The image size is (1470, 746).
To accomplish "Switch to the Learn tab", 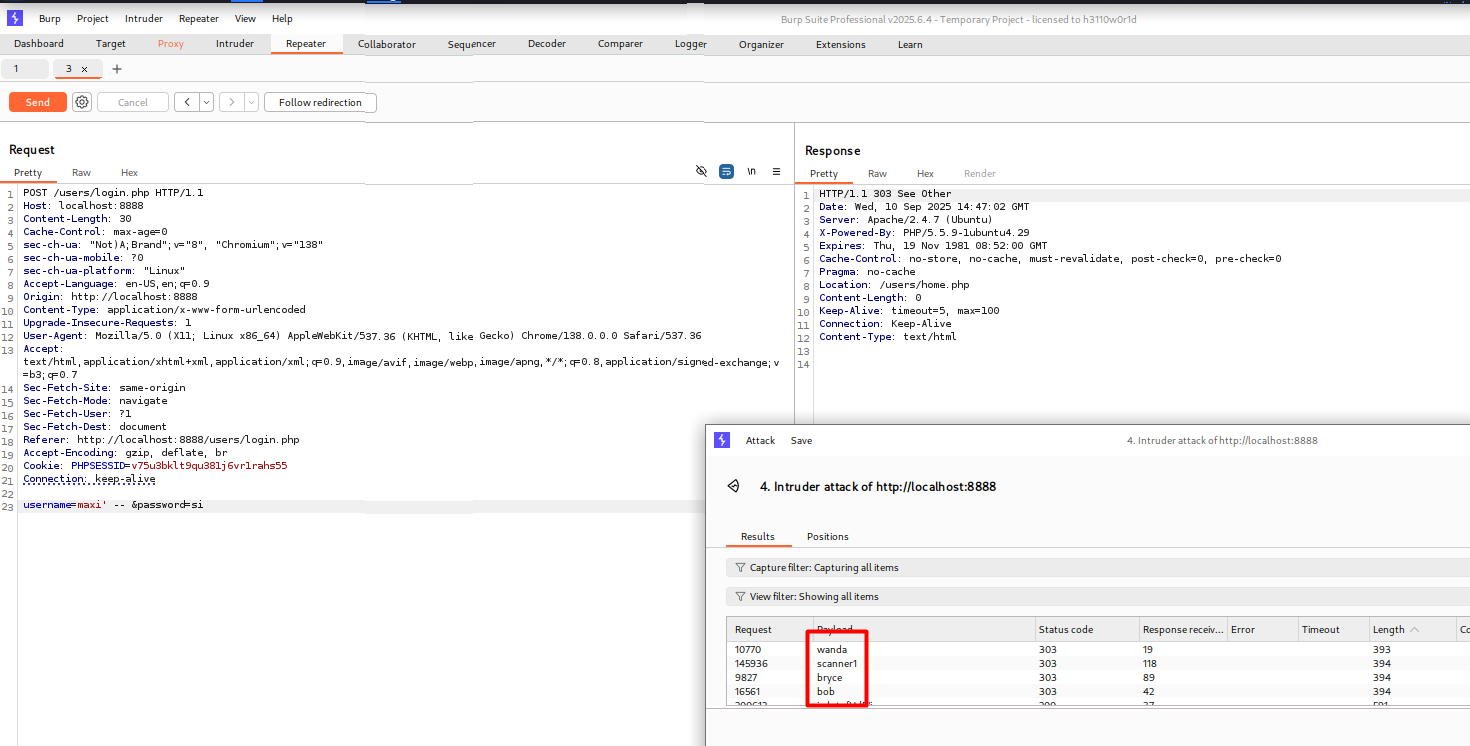I will point(910,44).
